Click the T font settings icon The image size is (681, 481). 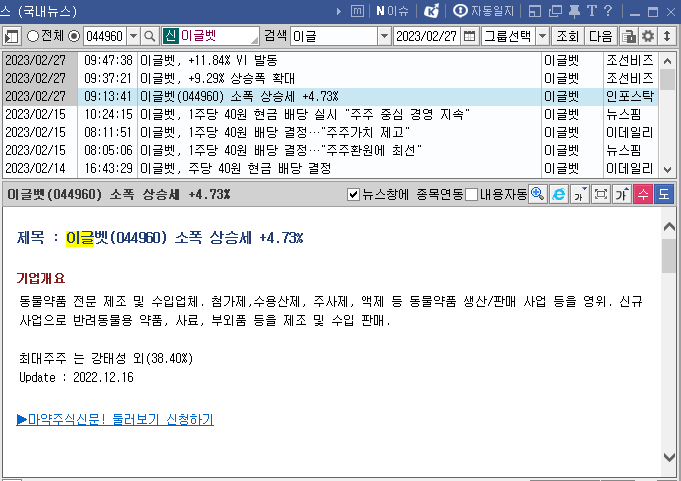(x=592, y=11)
